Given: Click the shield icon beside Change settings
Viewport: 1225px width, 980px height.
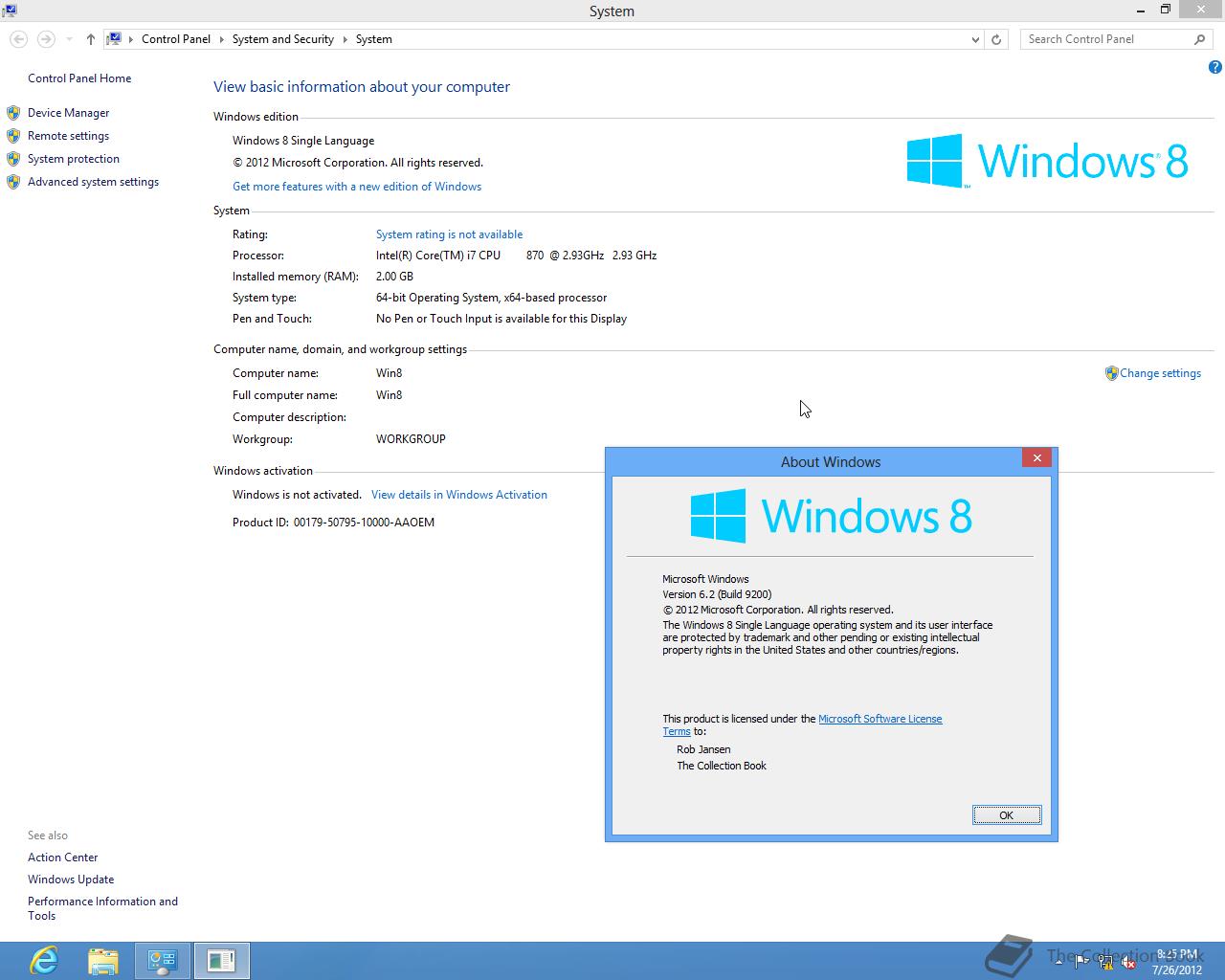Looking at the screenshot, I should (1111, 373).
